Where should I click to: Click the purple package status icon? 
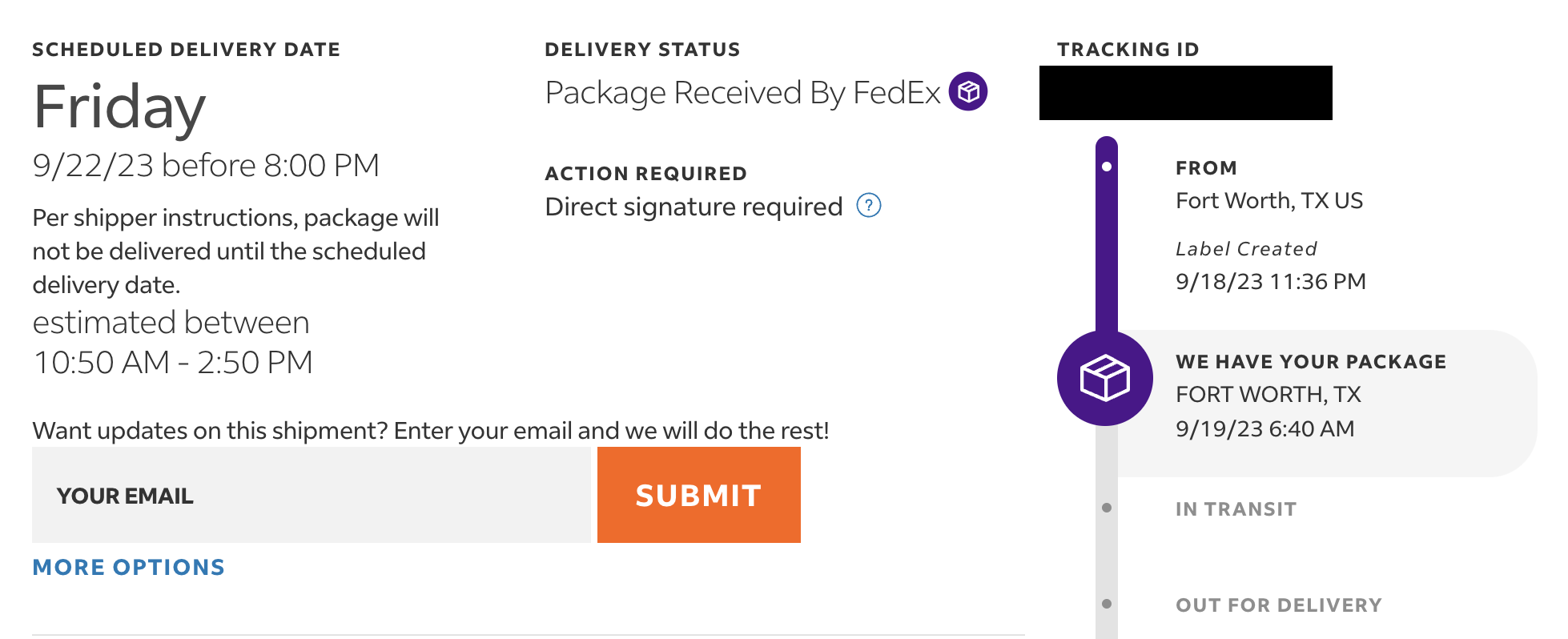[967, 92]
